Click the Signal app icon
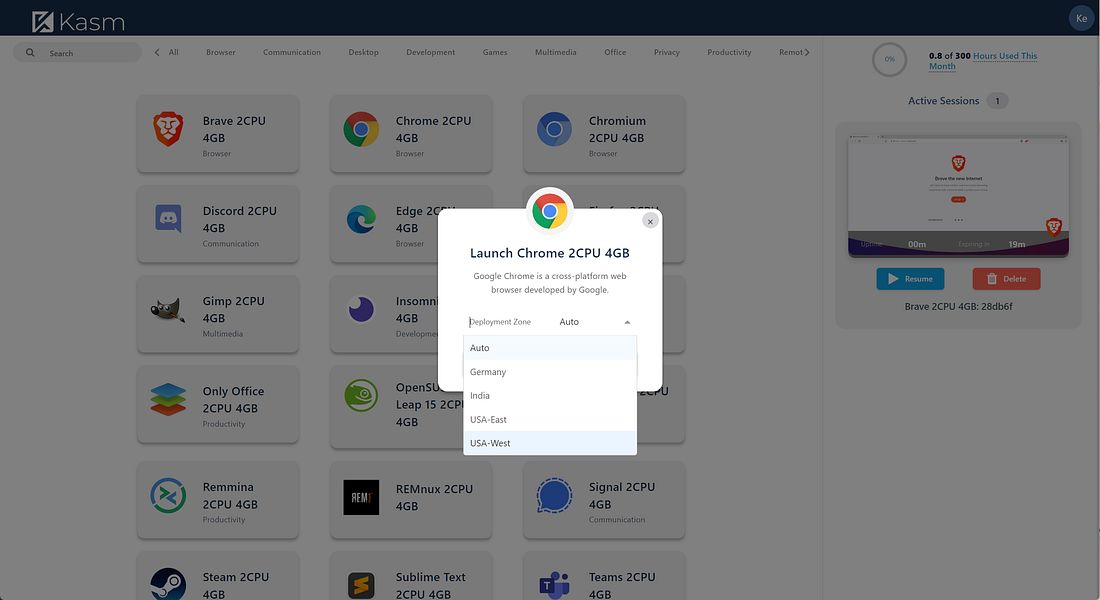Image resolution: width=1100 pixels, height=600 pixels. point(553,493)
